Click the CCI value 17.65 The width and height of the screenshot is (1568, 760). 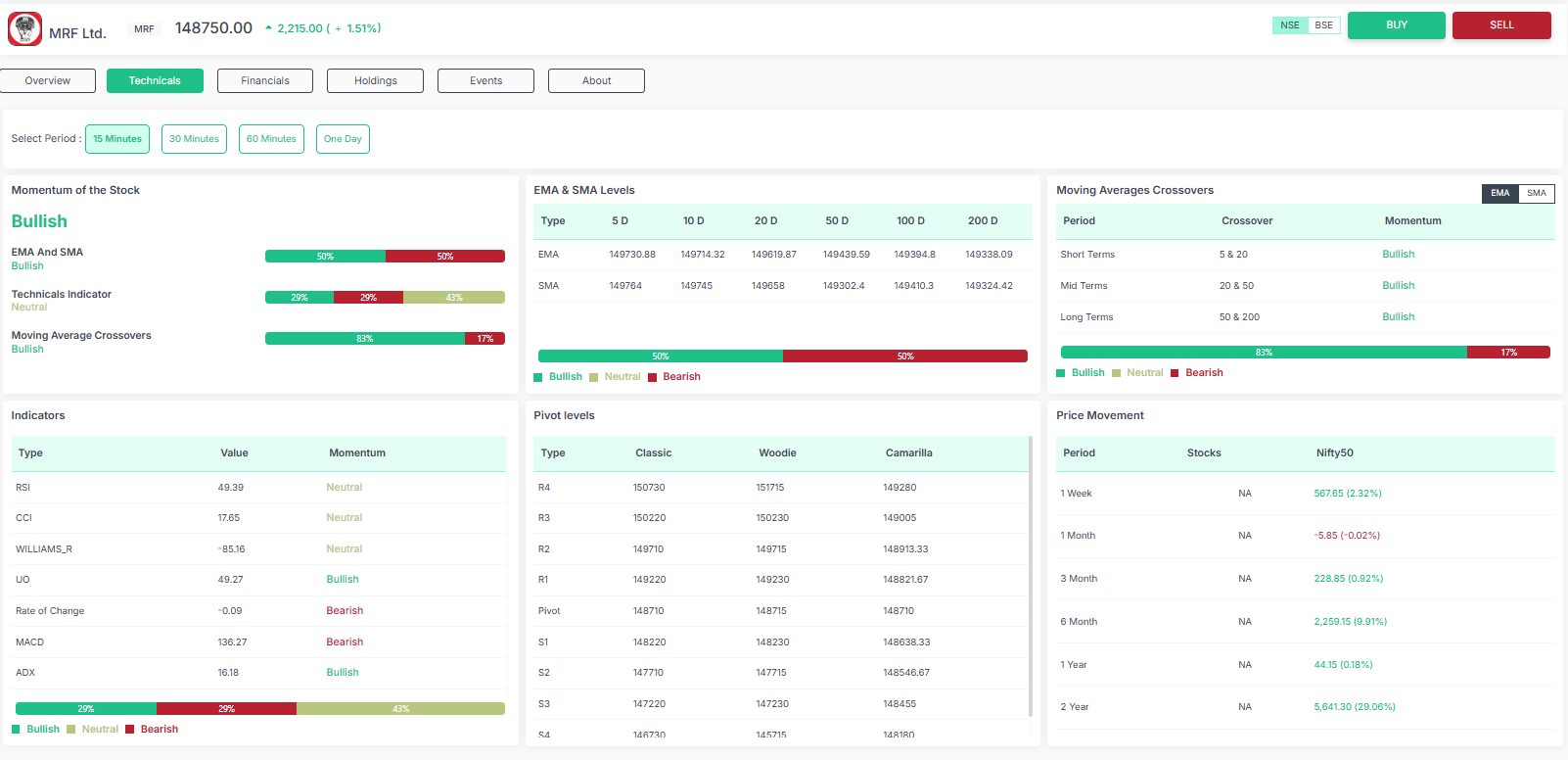(x=228, y=518)
